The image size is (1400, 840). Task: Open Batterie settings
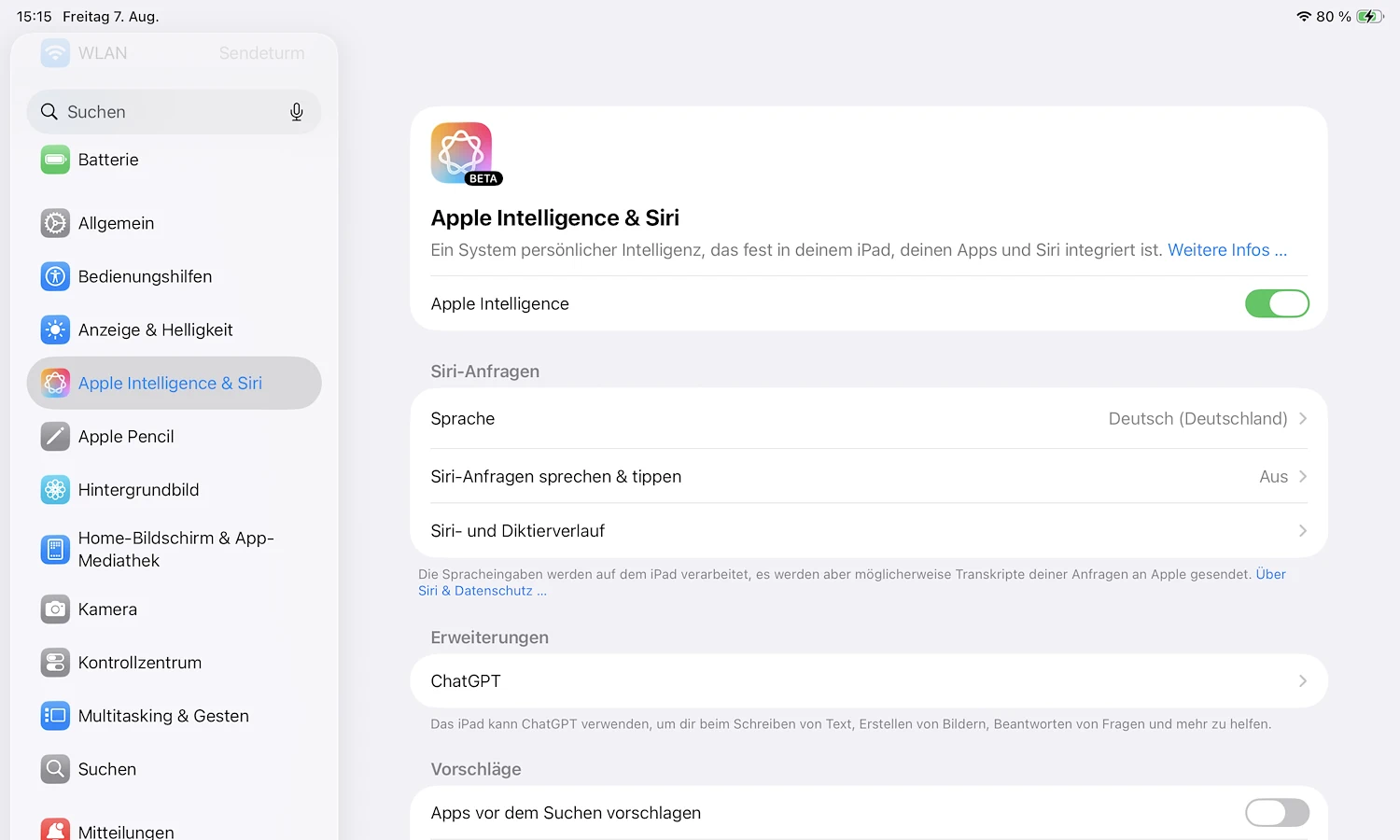coord(174,160)
